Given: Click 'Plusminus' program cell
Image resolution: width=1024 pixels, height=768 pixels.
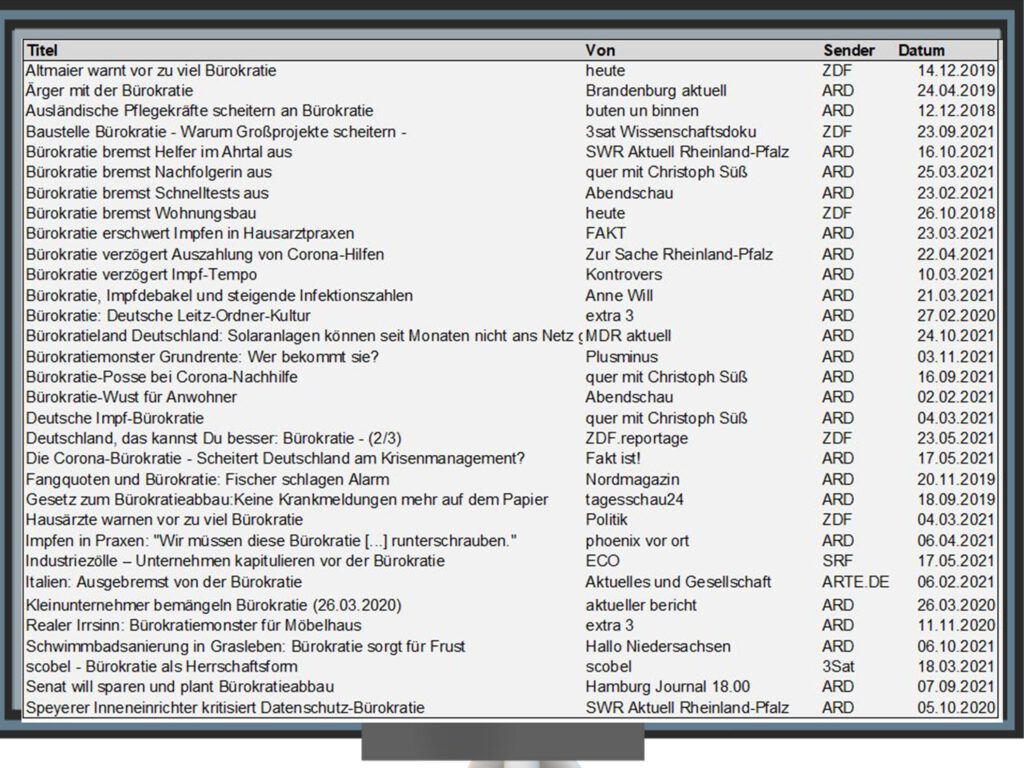Looking at the screenshot, I should [x=622, y=357].
